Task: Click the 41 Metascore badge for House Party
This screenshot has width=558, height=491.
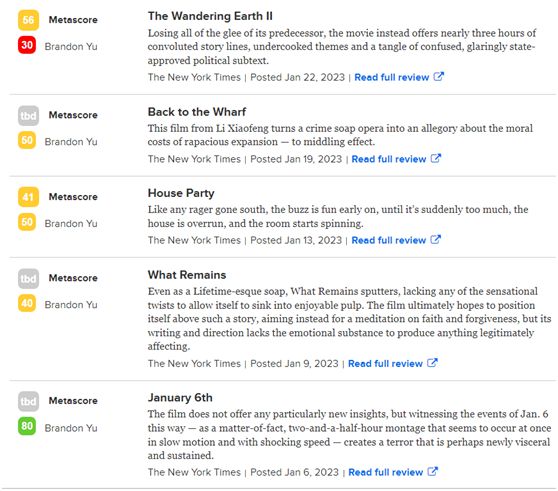Action: [28, 197]
